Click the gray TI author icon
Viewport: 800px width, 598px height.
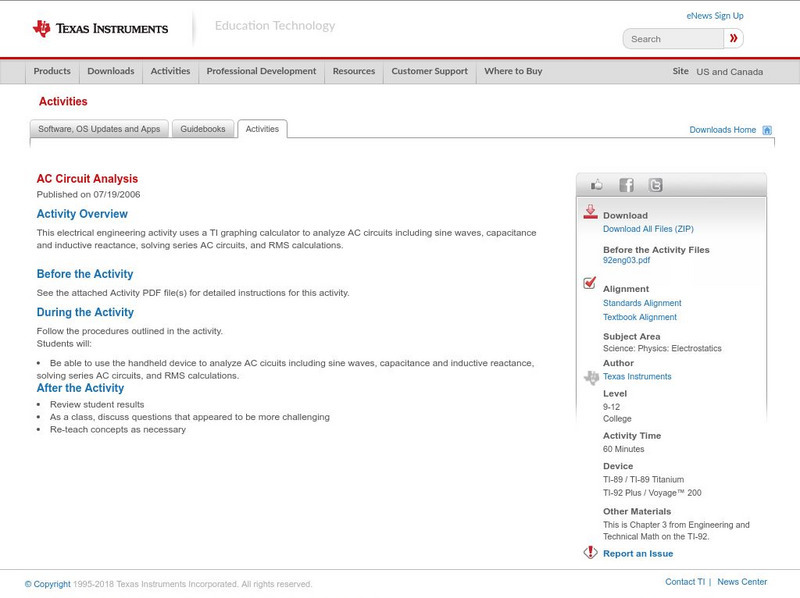591,378
